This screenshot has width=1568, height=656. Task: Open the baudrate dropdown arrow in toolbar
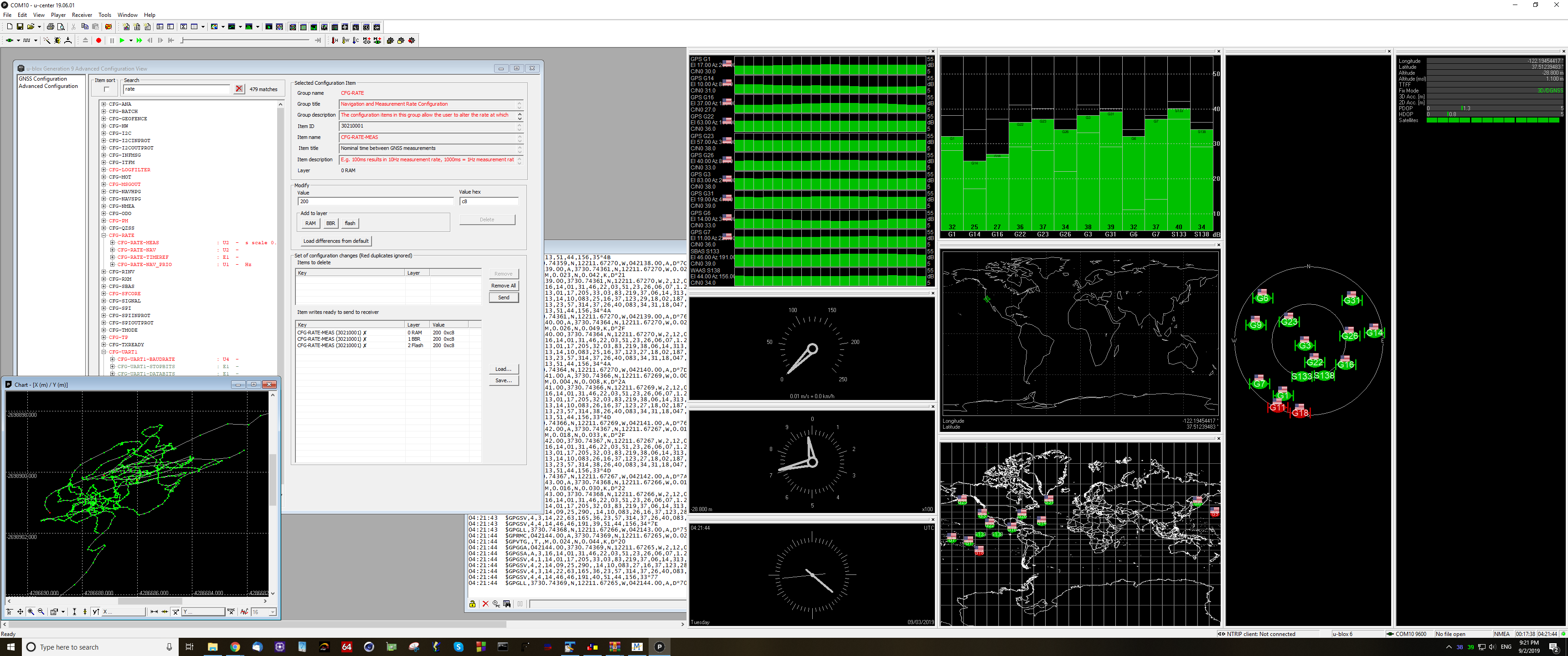[x=35, y=41]
